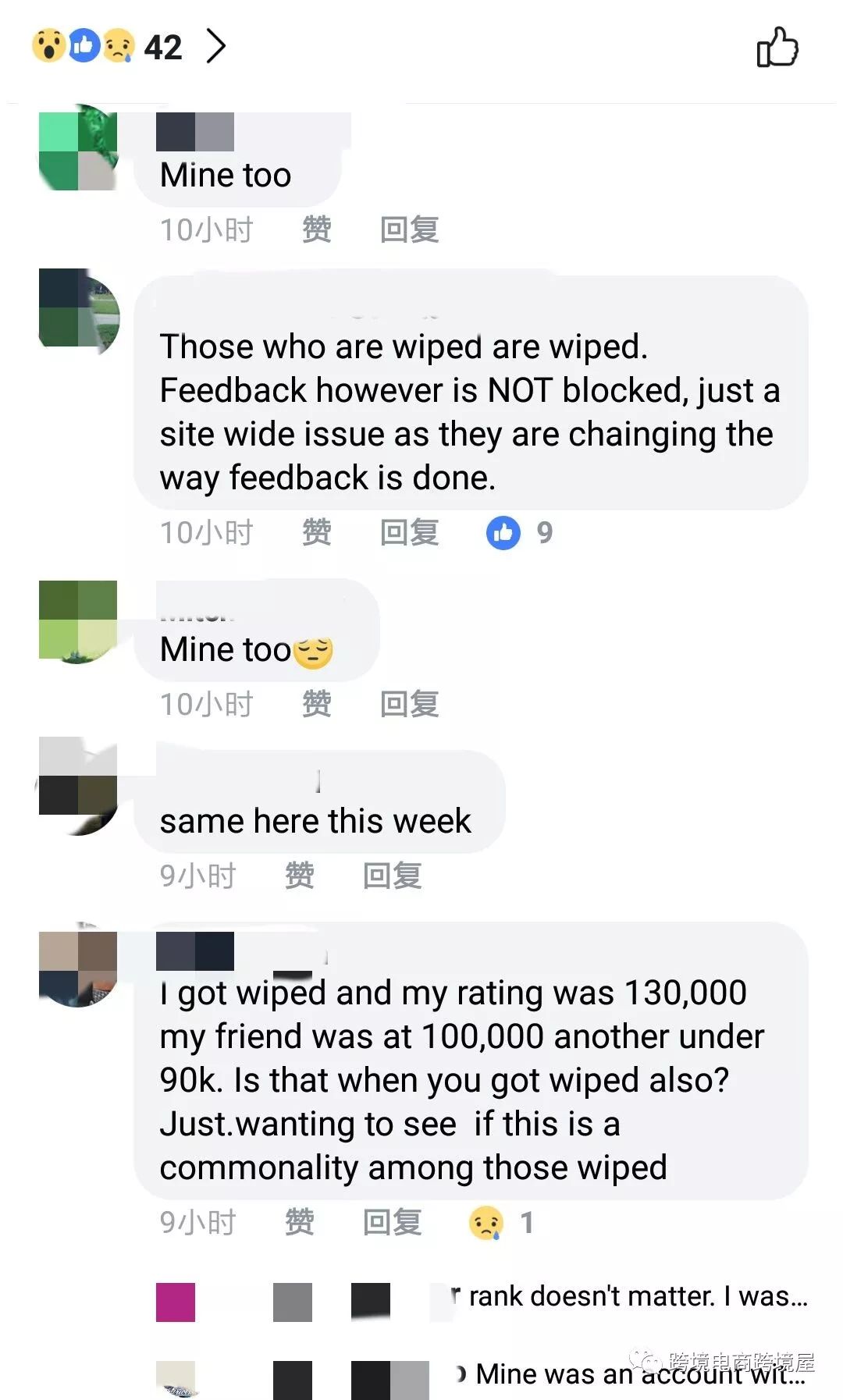843x1400 pixels.
Task: Like the 'Those who are wiped' comment via 赞
Action: [x=316, y=532]
